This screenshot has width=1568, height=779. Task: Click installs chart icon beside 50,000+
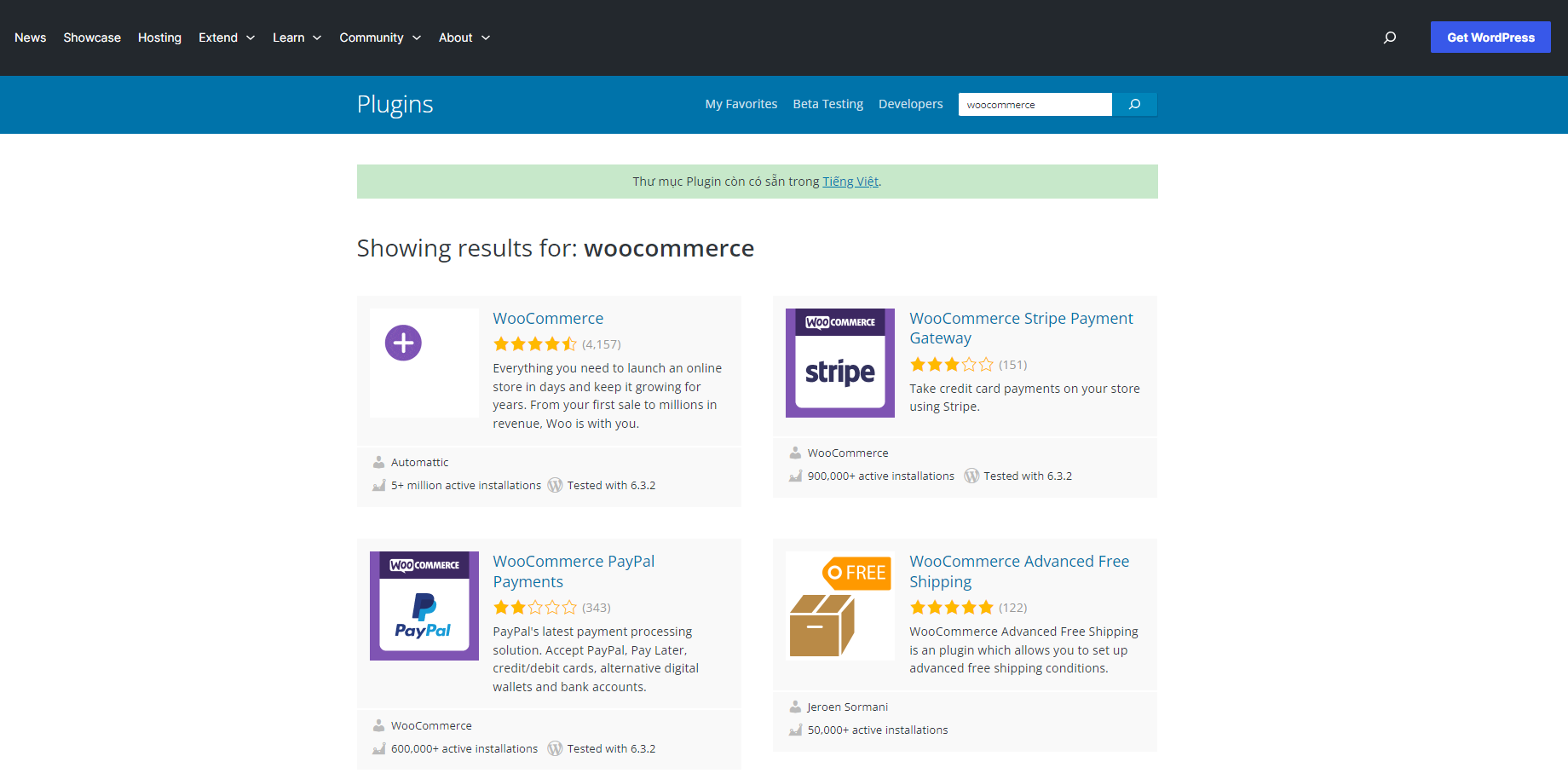click(x=796, y=730)
